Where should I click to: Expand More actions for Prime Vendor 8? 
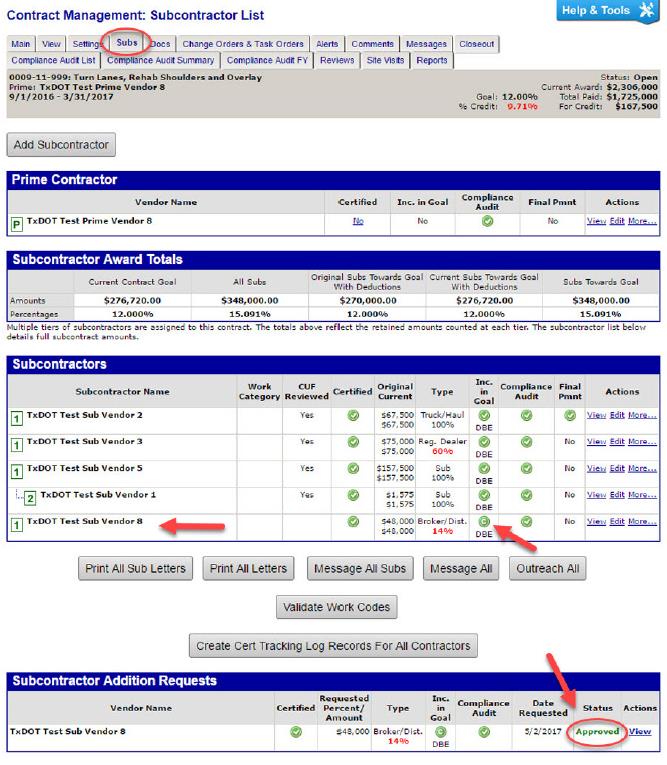[x=642, y=222]
